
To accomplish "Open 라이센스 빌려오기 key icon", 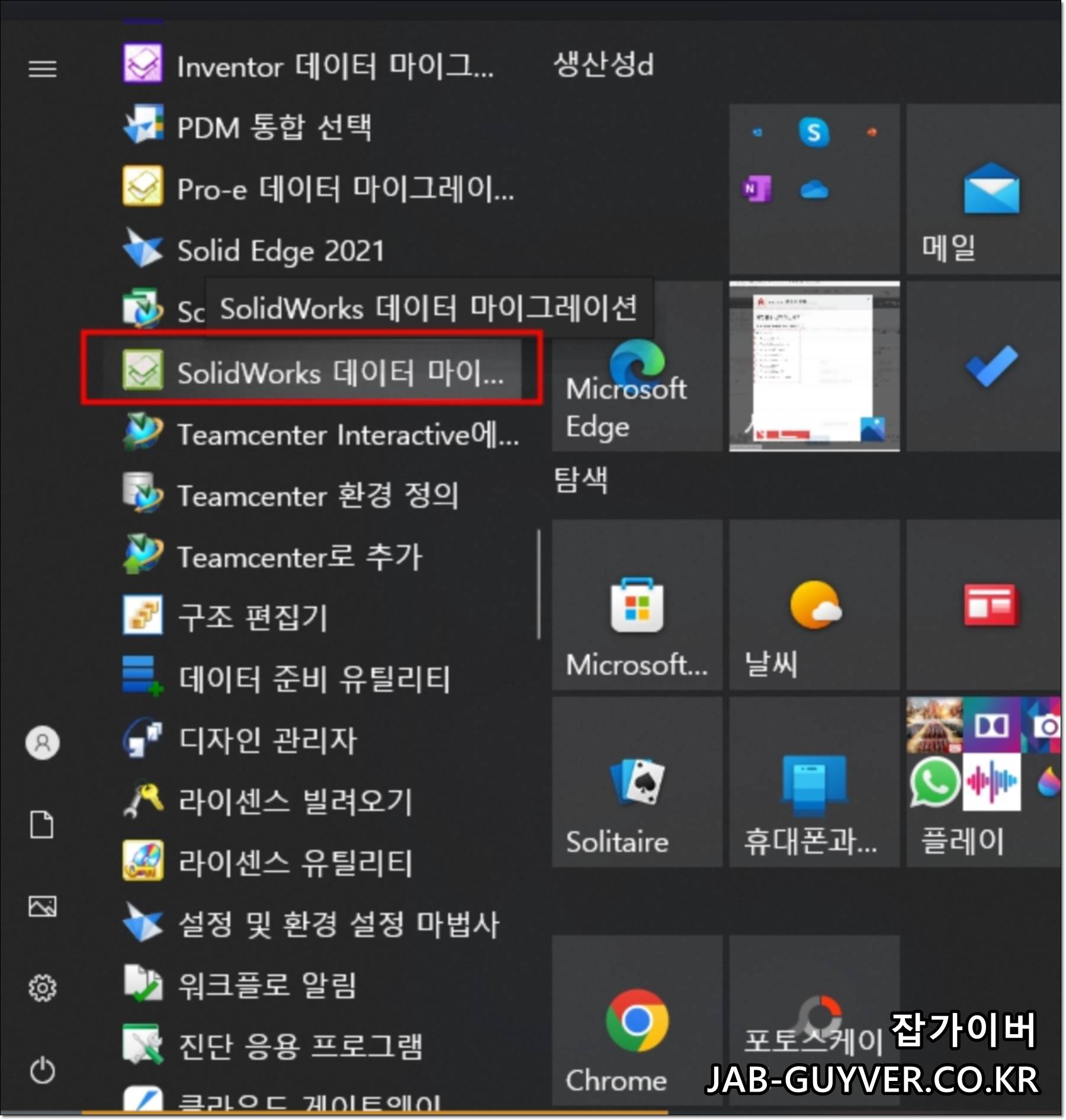I will click(142, 800).
